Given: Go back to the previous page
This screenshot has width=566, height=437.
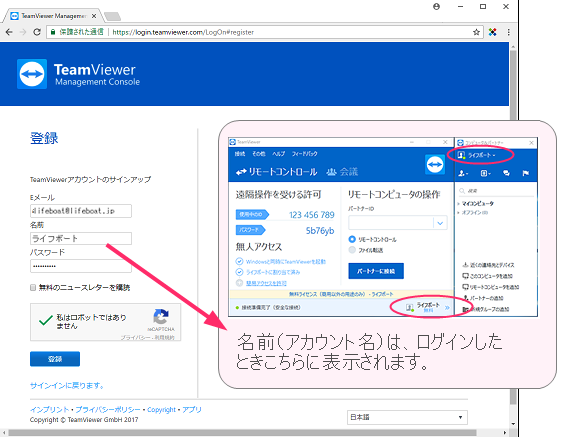Looking at the screenshot, I should pos(9,32).
